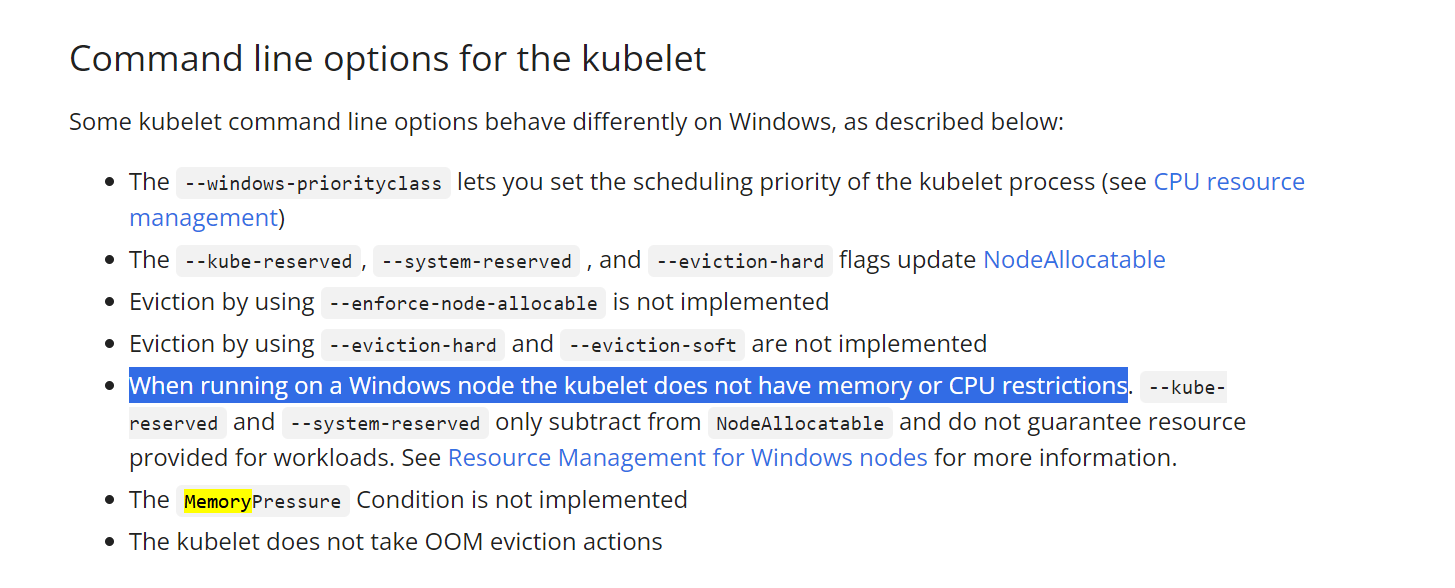This screenshot has width=1455, height=588.
Task: Click the yellow-highlighted word Memory
Action: coord(217,501)
